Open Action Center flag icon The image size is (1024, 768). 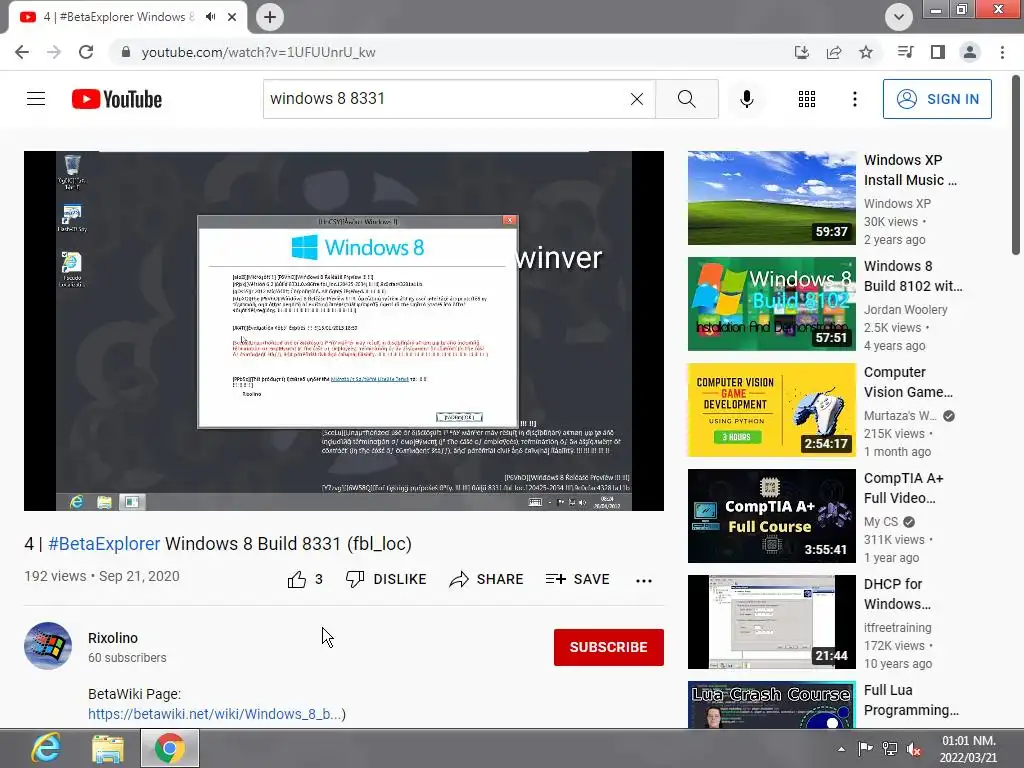coord(865,749)
